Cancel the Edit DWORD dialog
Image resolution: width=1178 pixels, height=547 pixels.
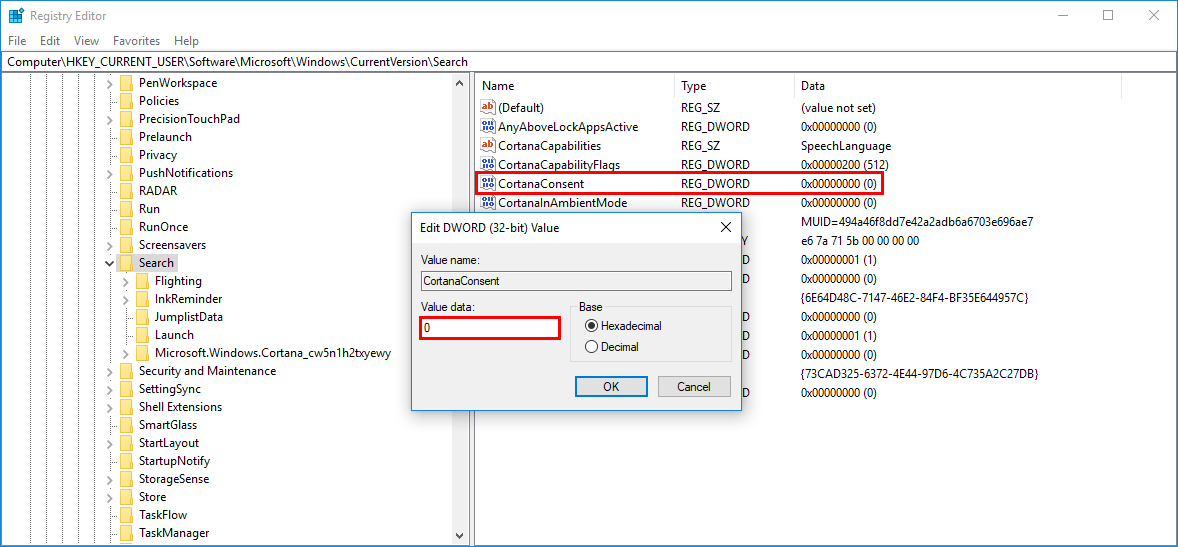694,386
